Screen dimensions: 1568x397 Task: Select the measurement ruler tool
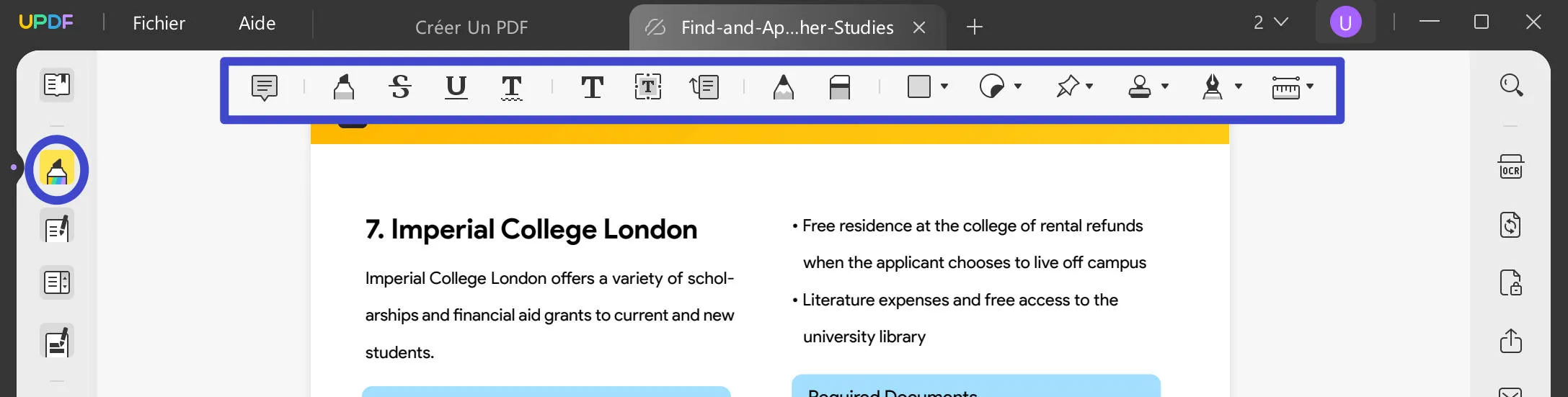(x=1286, y=87)
